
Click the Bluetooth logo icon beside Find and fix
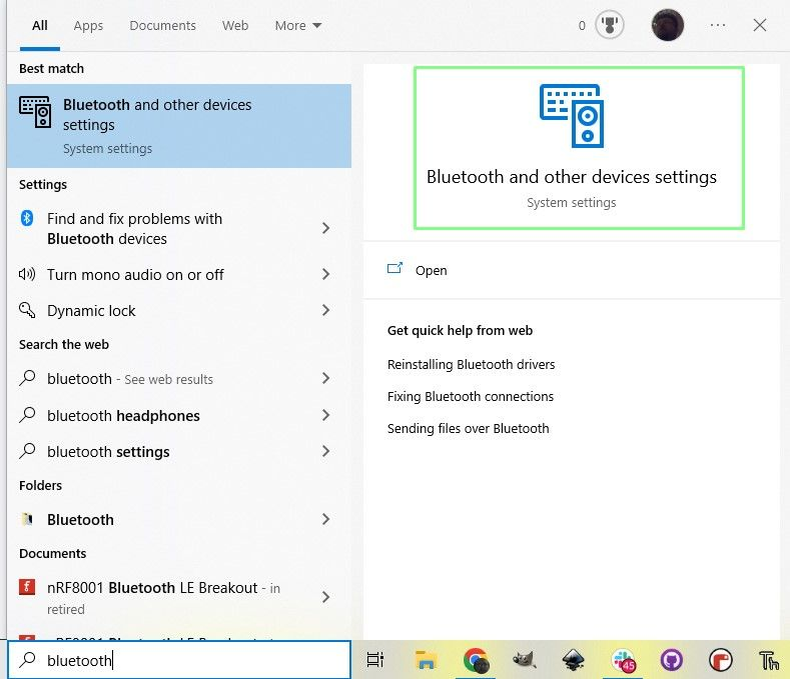pos(27,218)
